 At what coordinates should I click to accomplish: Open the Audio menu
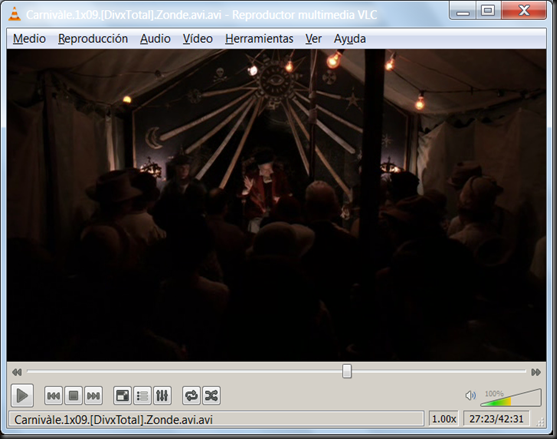coord(155,39)
